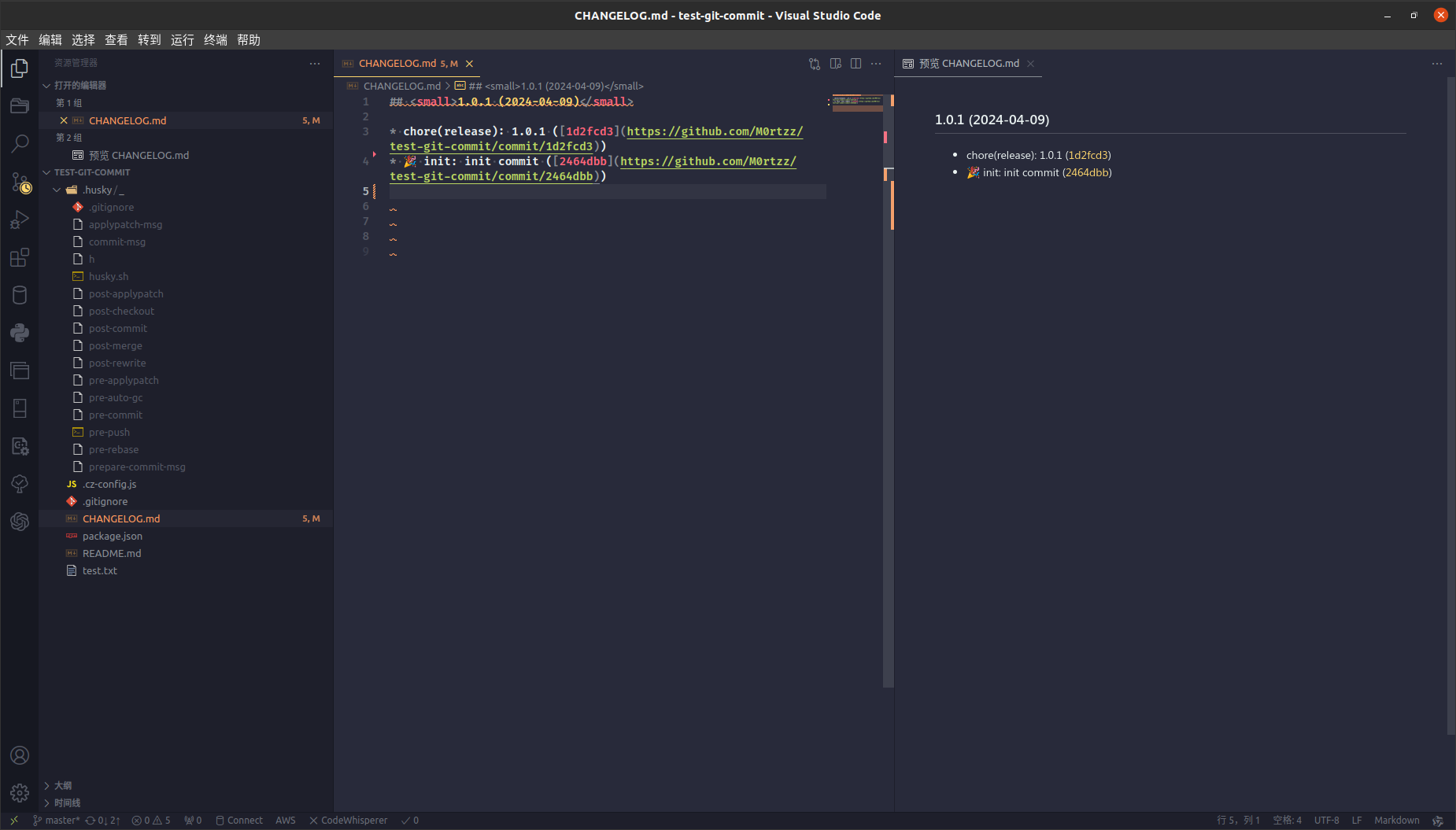Image resolution: width=1456 pixels, height=830 pixels.
Task: Open the Run and Debug view
Action: [20, 220]
